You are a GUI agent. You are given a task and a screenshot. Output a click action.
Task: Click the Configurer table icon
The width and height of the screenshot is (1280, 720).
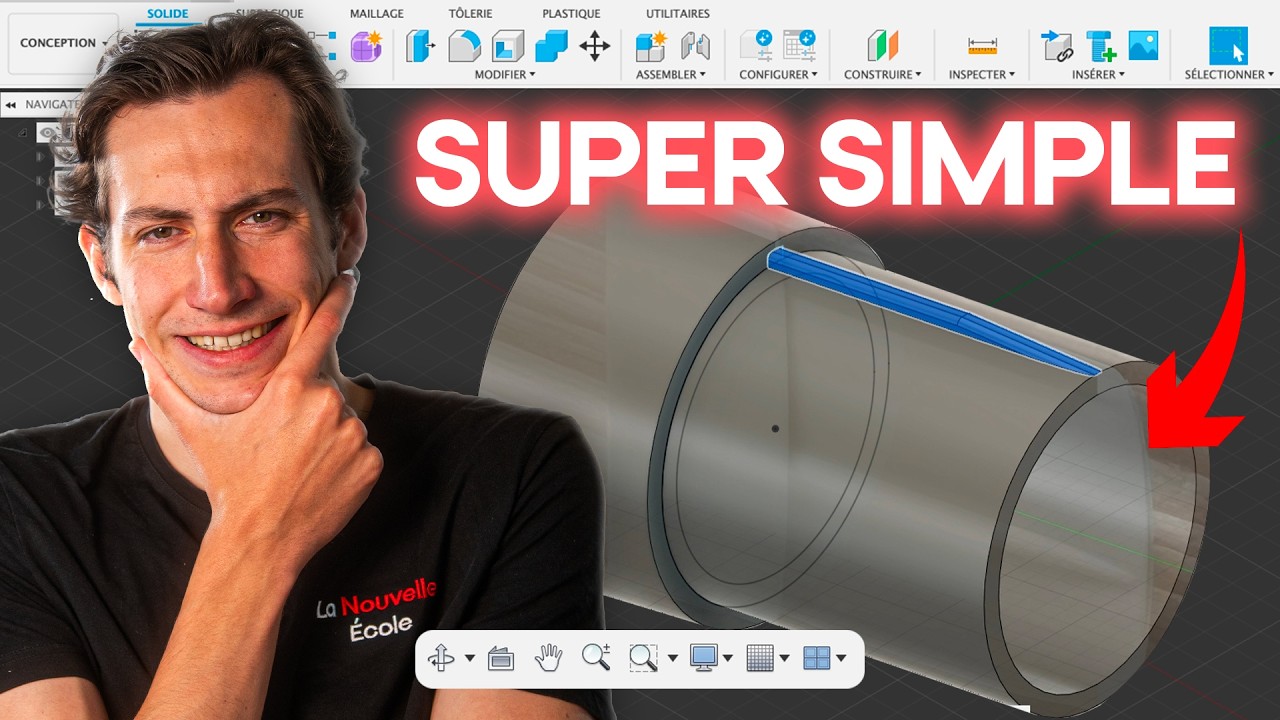799,46
